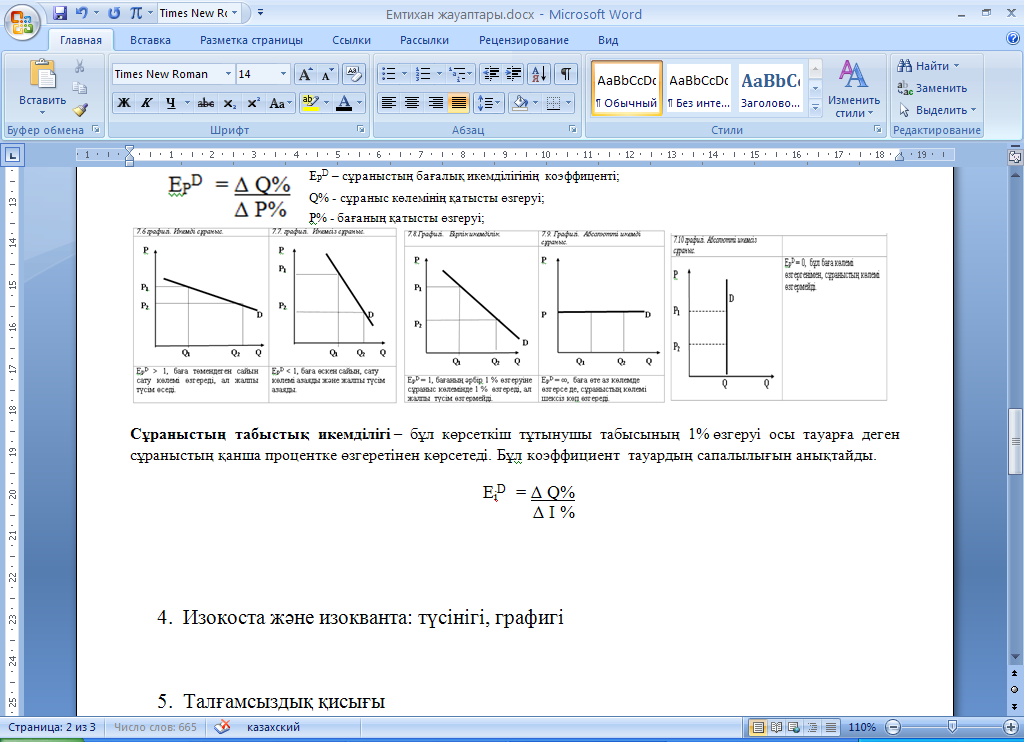Apply the Обычный style
Image resolution: width=1024 pixels, height=742 pixels.
pos(627,89)
